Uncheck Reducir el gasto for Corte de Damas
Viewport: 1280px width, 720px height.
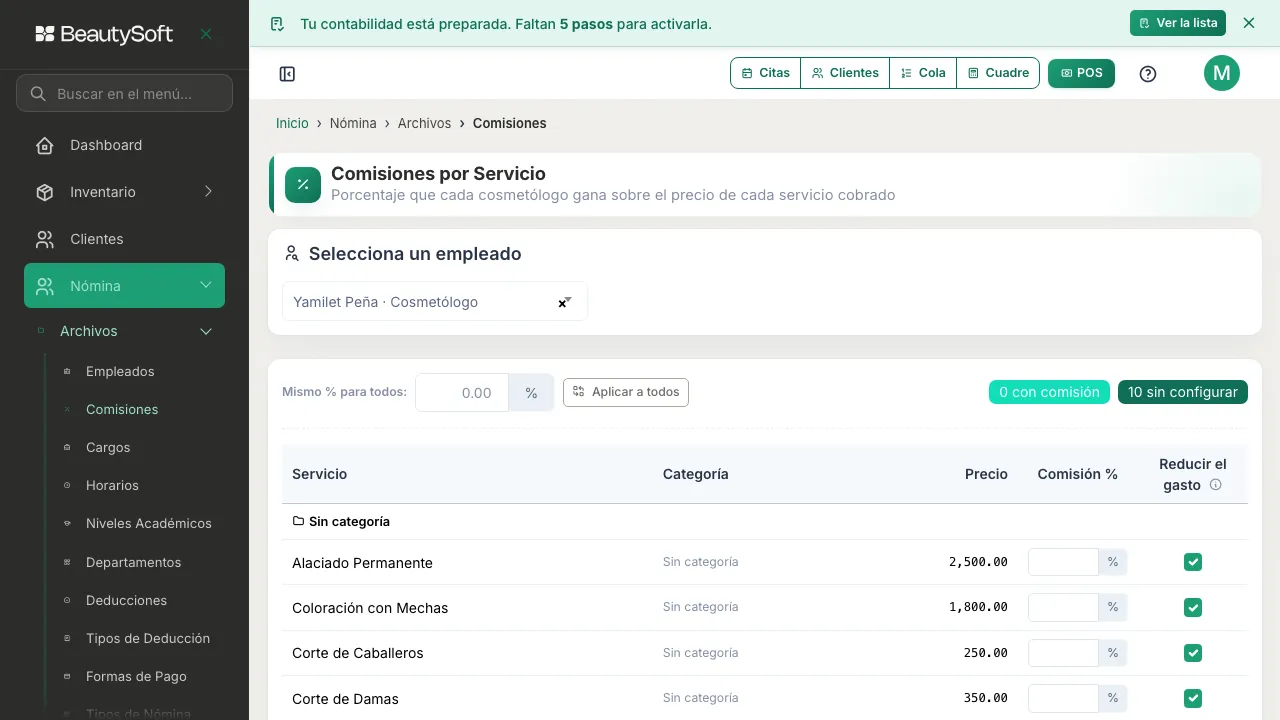(1192, 698)
